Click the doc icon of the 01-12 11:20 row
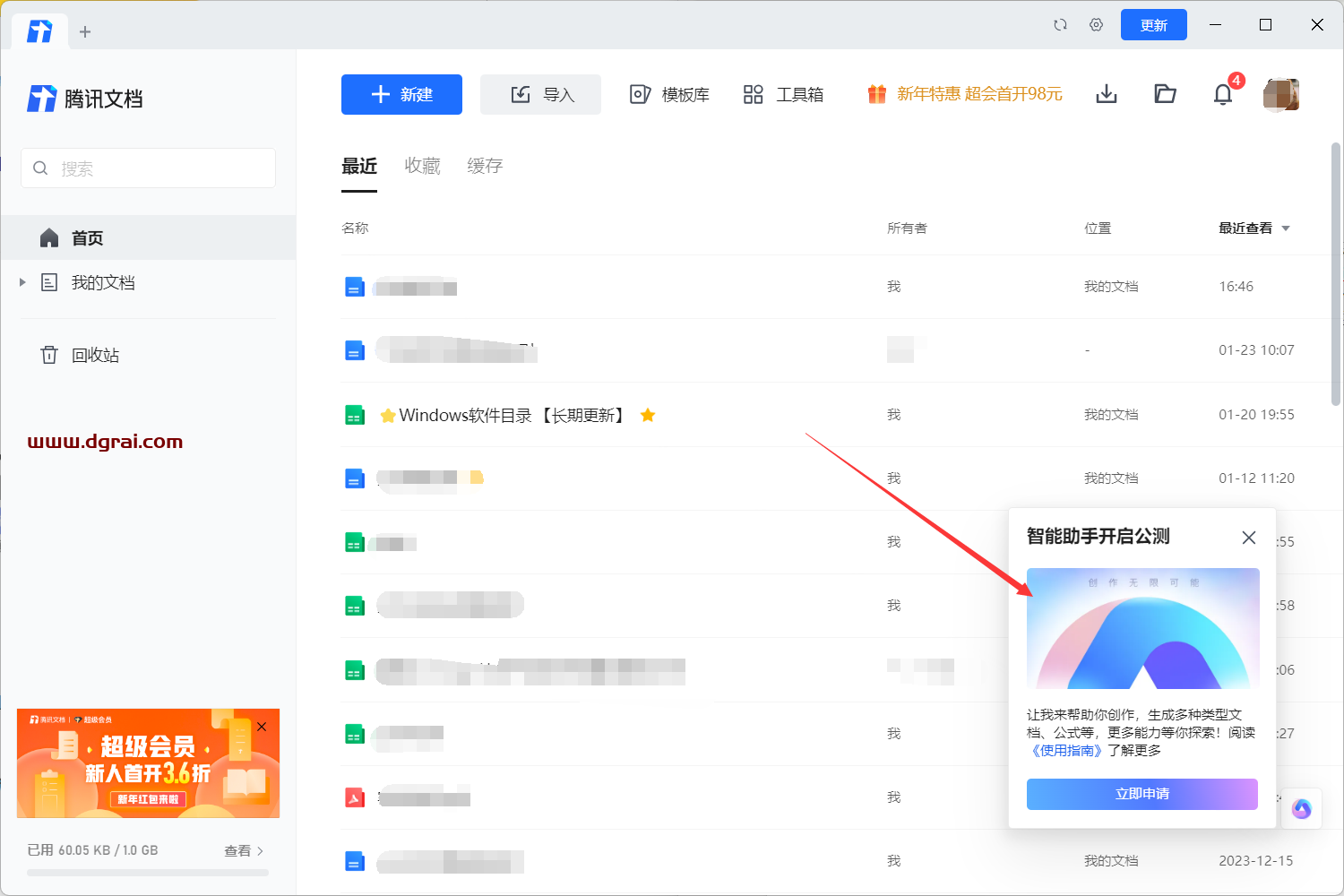This screenshot has width=1344, height=896. pos(355,478)
